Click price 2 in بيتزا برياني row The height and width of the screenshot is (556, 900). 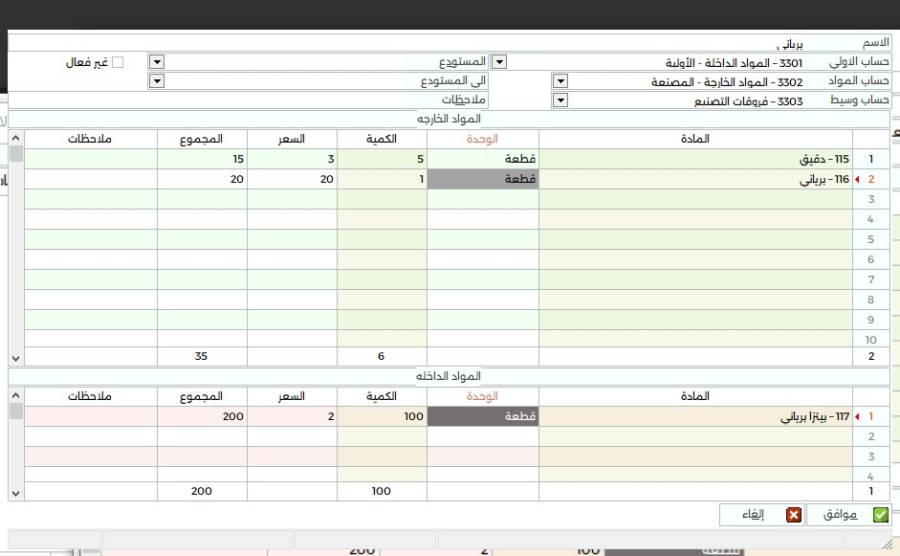(x=292, y=417)
